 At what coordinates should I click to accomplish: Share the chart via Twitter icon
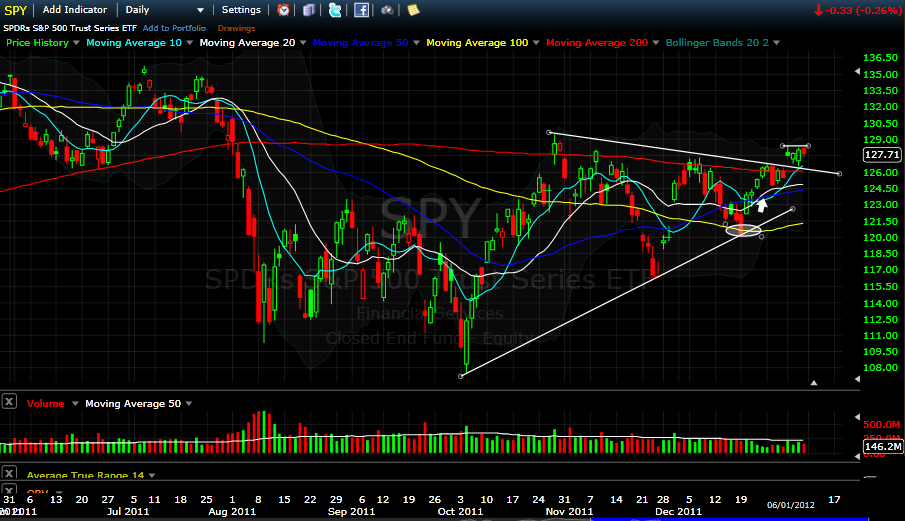[x=335, y=10]
